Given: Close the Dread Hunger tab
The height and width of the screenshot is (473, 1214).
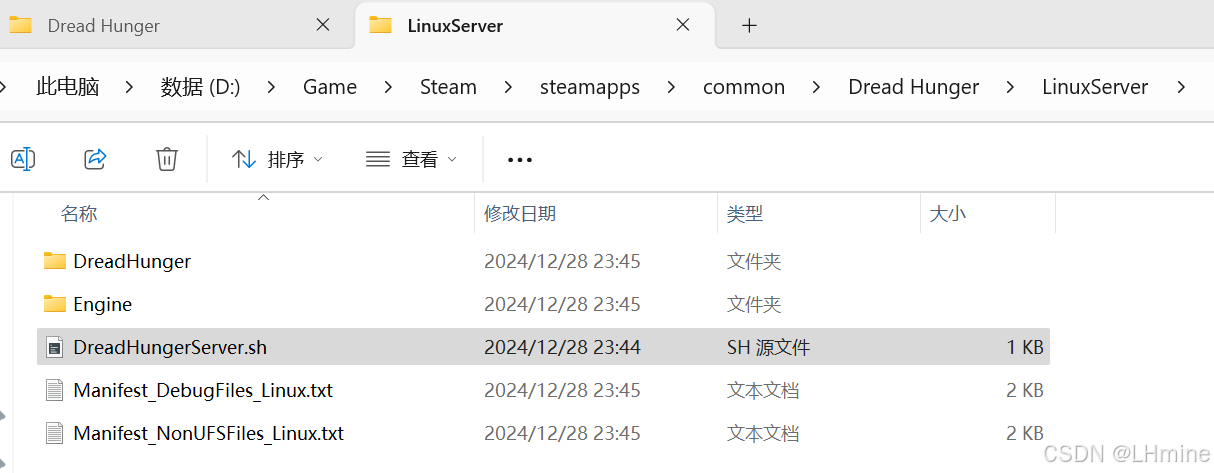Looking at the screenshot, I should (x=323, y=25).
